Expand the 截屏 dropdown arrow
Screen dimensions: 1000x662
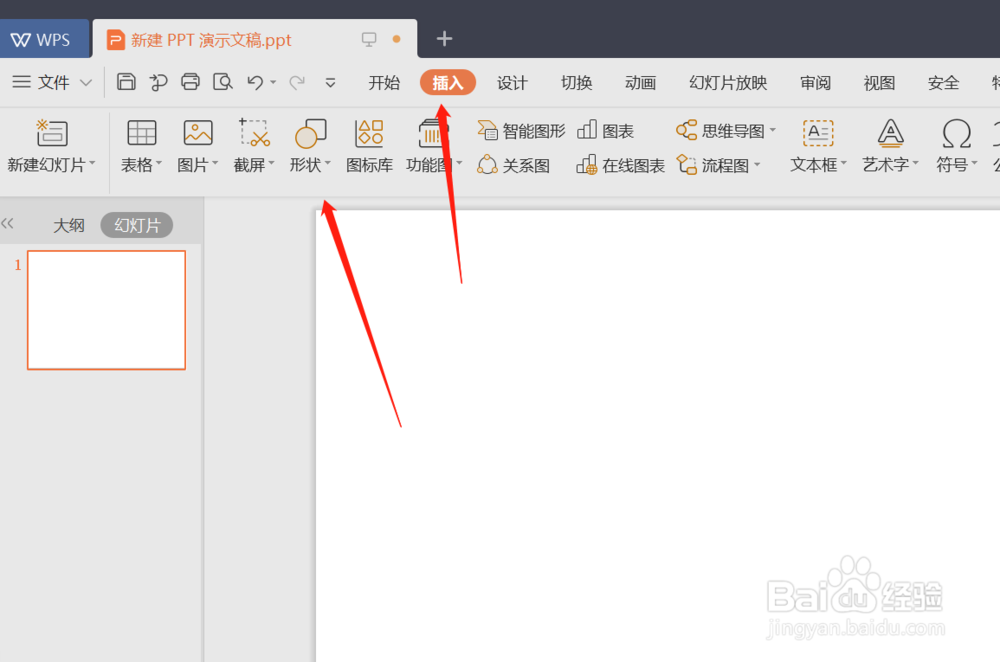271,164
